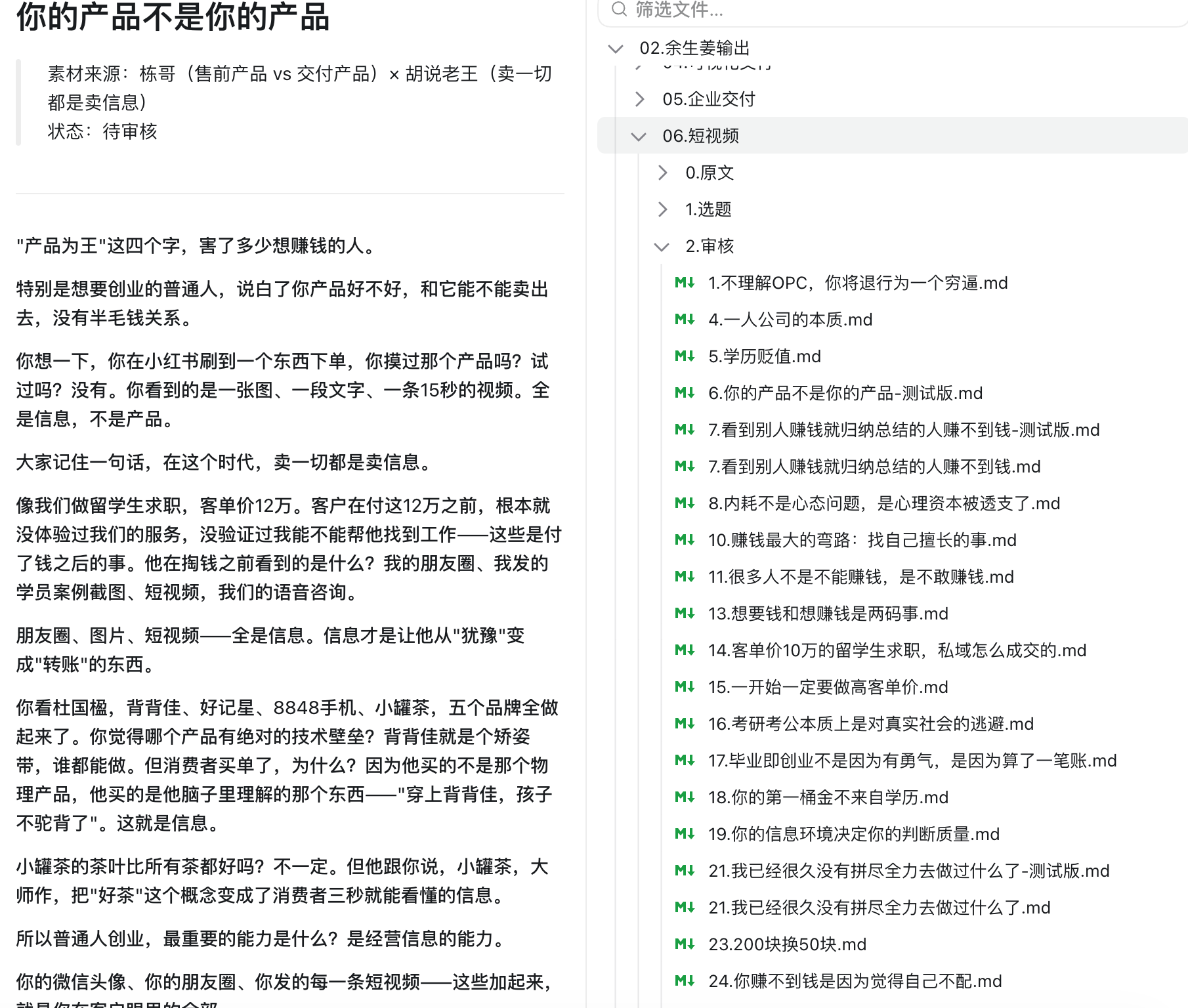The width and height of the screenshot is (1188, 1008).
Task: Click markdown icon of 17.毕业即创业 file
Action: (x=685, y=761)
